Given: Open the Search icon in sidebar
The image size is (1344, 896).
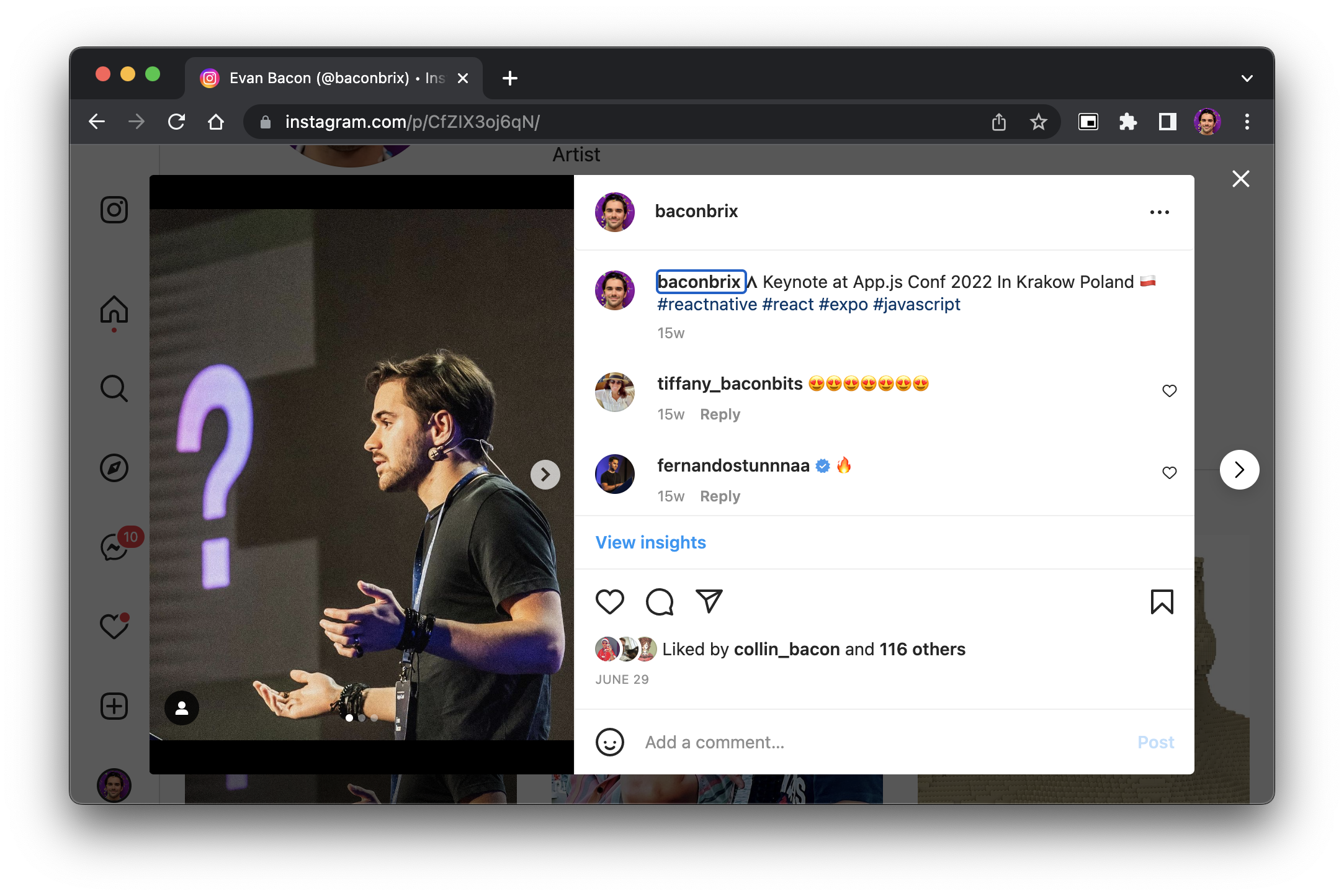Looking at the screenshot, I should point(114,388).
